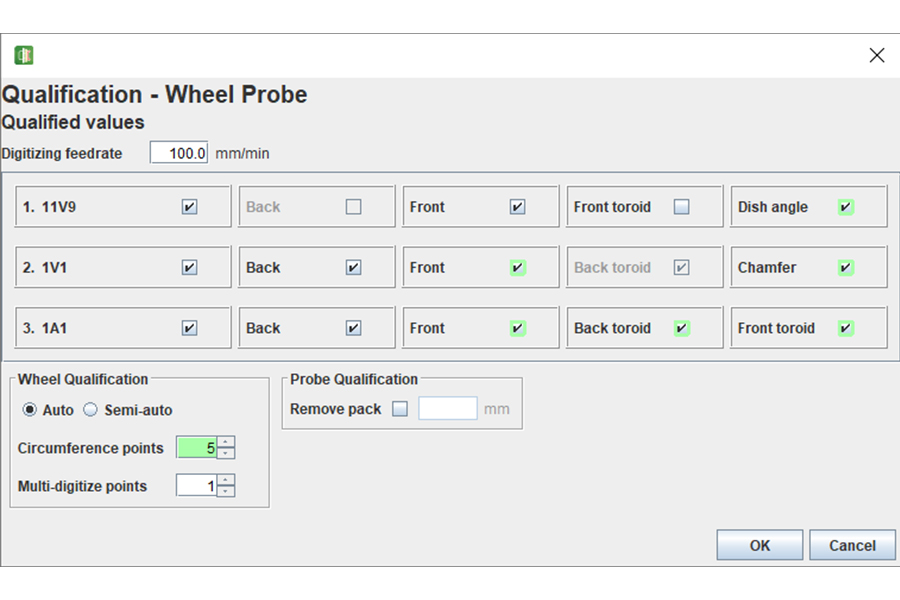Increase Circumference points with up arrow
The height and width of the screenshot is (600, 900).
click(x=227, y=442)
